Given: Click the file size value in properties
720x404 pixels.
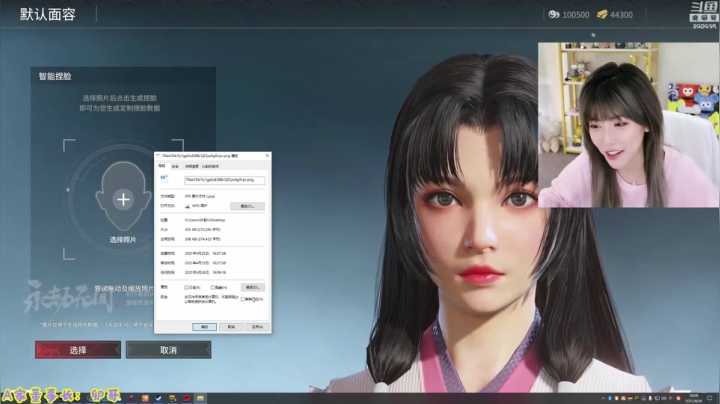Looking at the screenshot, I should click(202, 230).
